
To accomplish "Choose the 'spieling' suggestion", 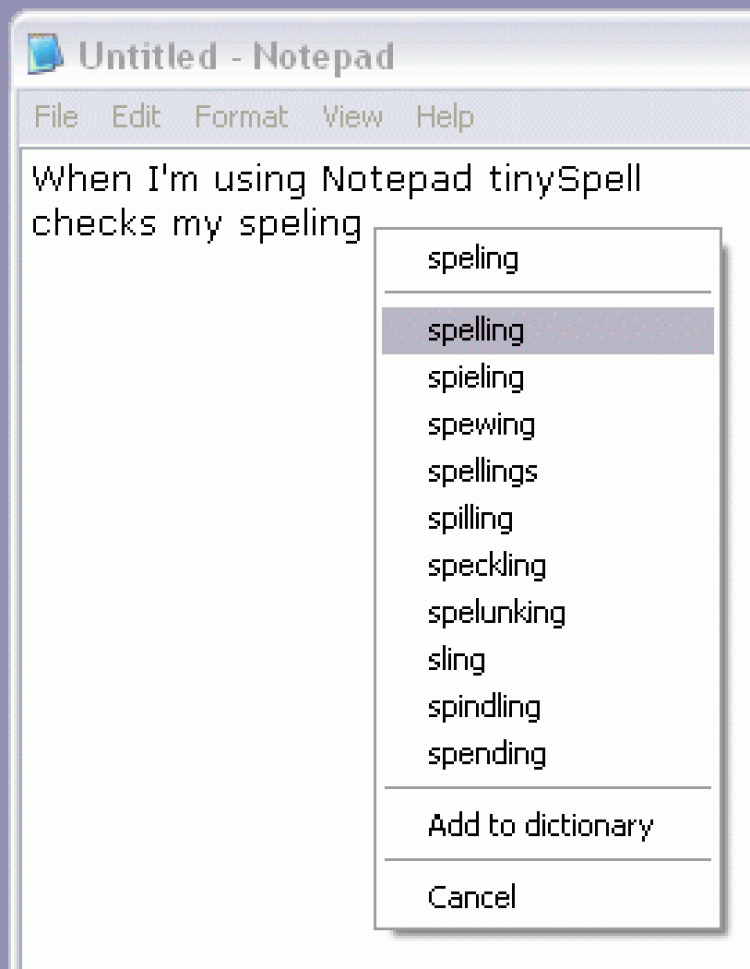I will pyautogui.click(x=476, y=377).
